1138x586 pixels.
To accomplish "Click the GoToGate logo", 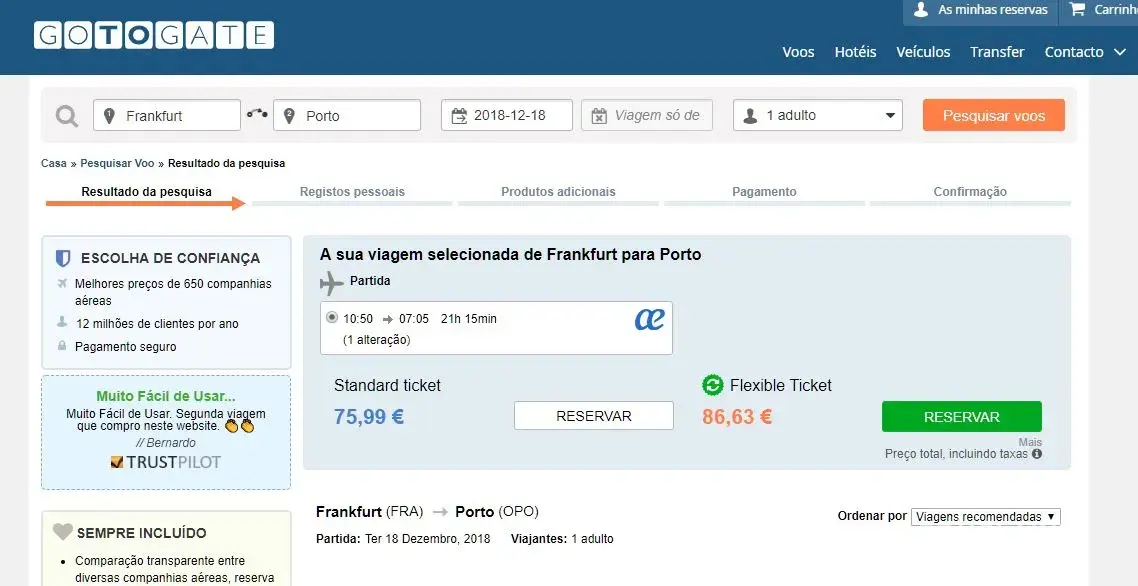I will 154,36.
